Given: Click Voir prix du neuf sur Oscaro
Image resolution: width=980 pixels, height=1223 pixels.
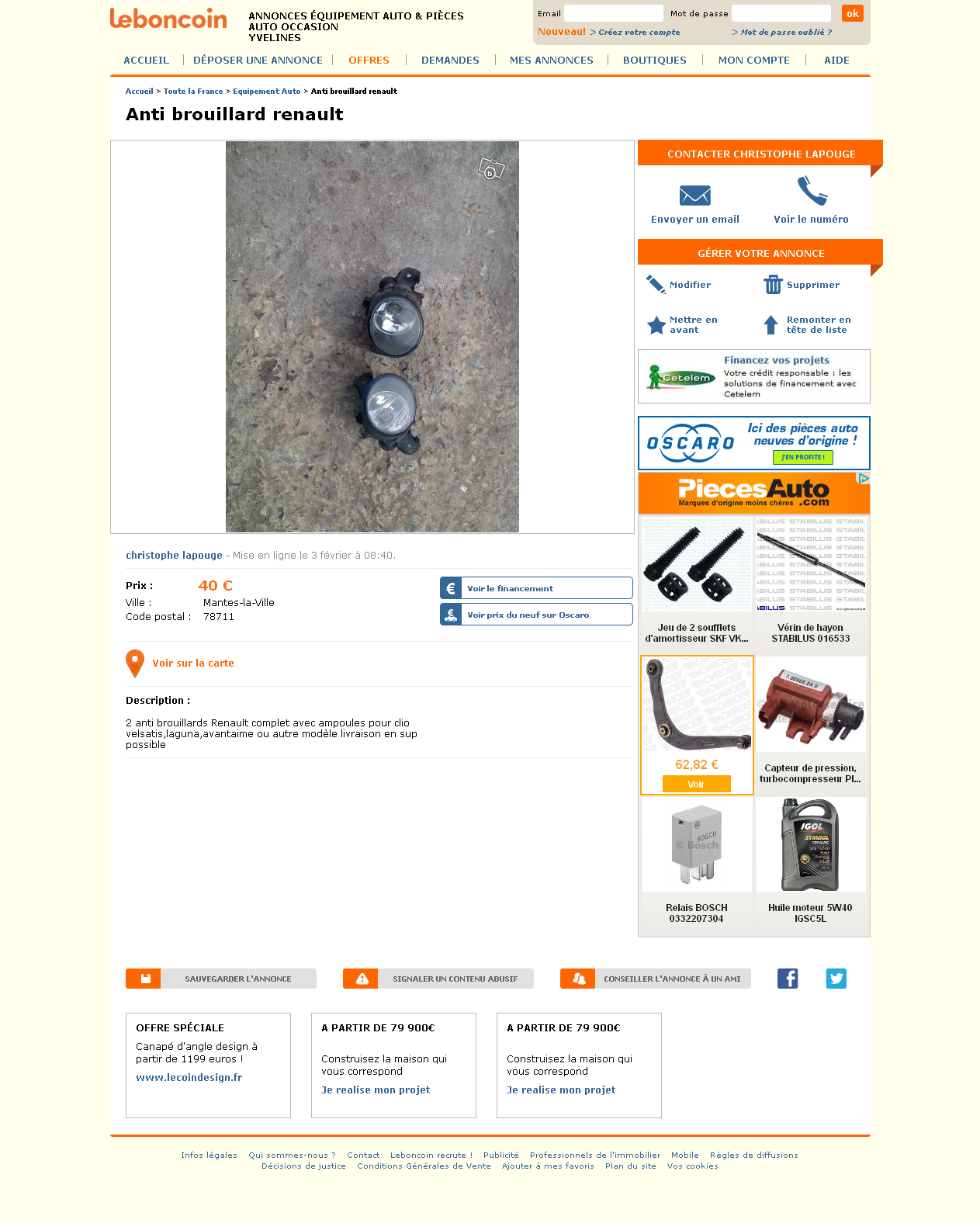Looking at the screenshot, I should [536, 615].
